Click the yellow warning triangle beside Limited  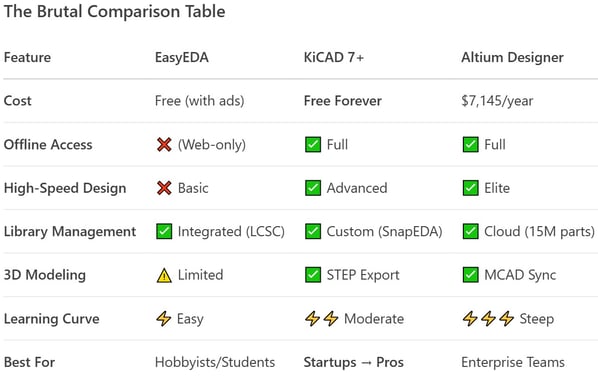click(x=164, y=275)
